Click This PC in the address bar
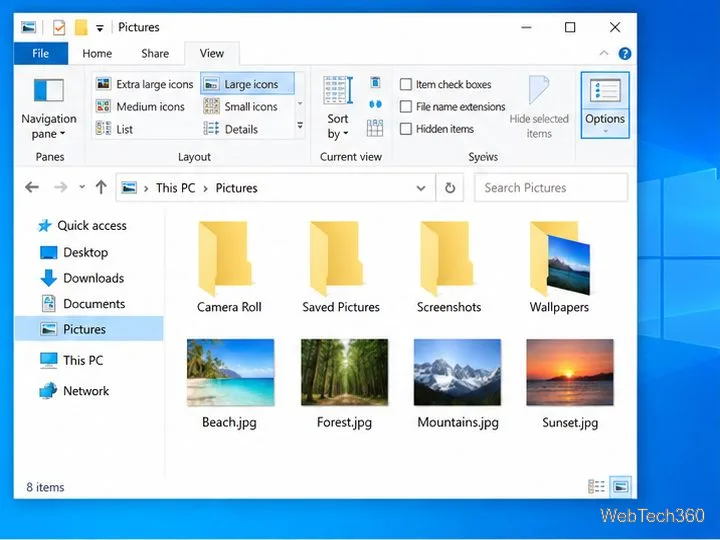720x540 pixels. [175, 188]
